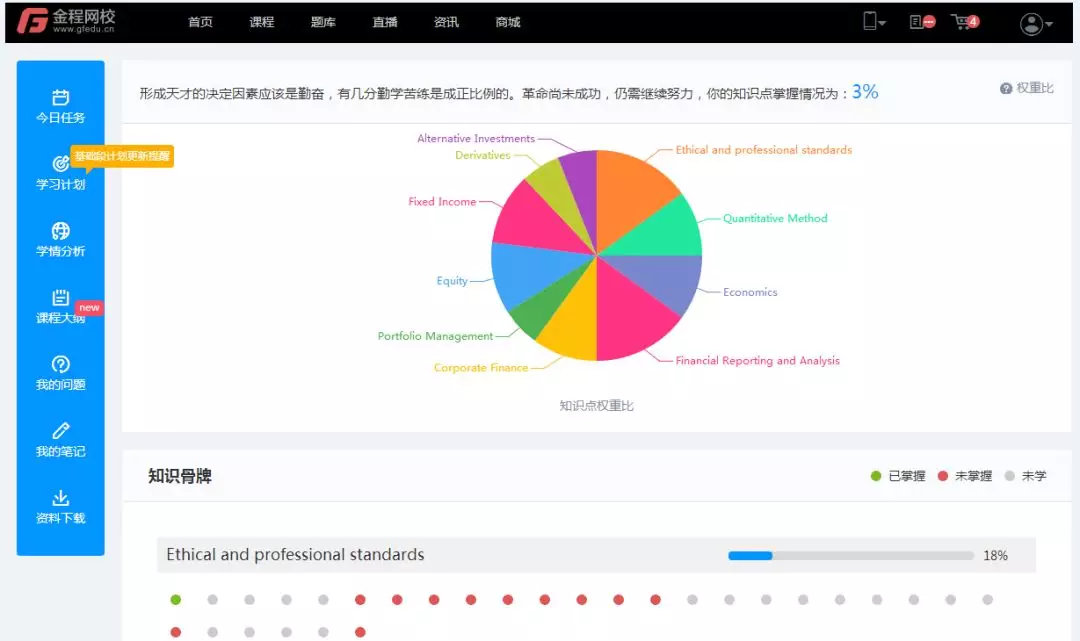Open 题库 in top navigation
Screen dimensions: 1080x641
(x=323, y=22)
